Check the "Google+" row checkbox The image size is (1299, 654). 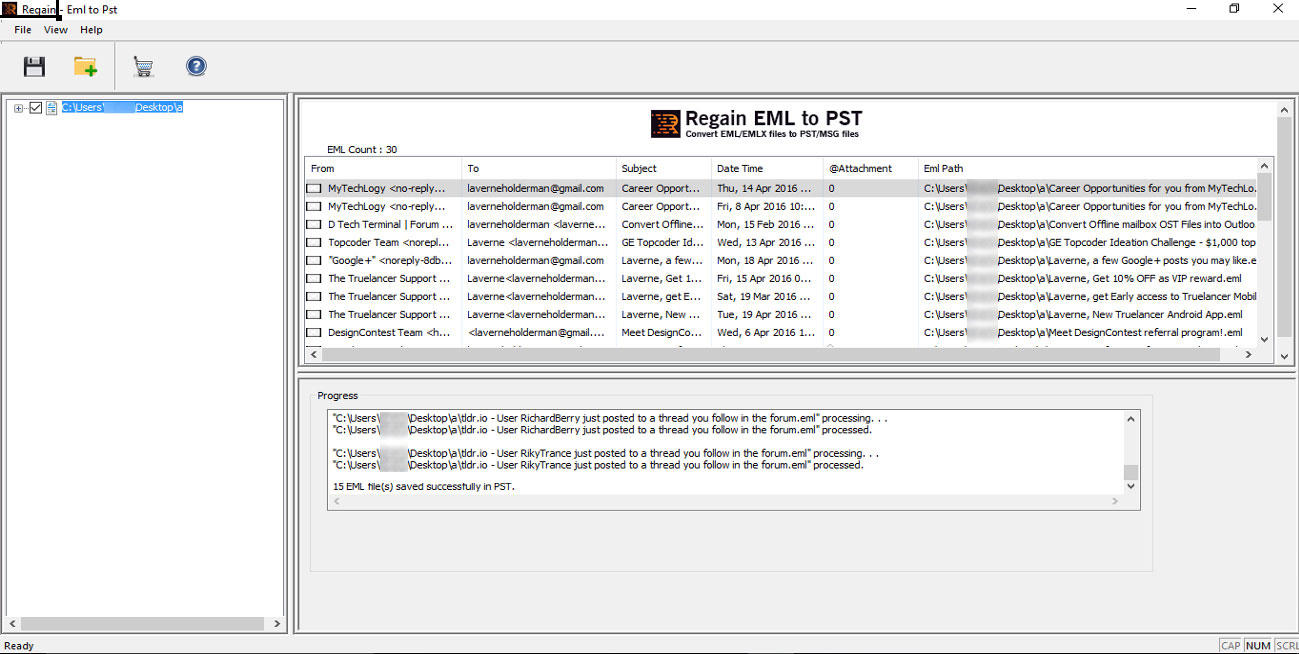pos(315,260)
